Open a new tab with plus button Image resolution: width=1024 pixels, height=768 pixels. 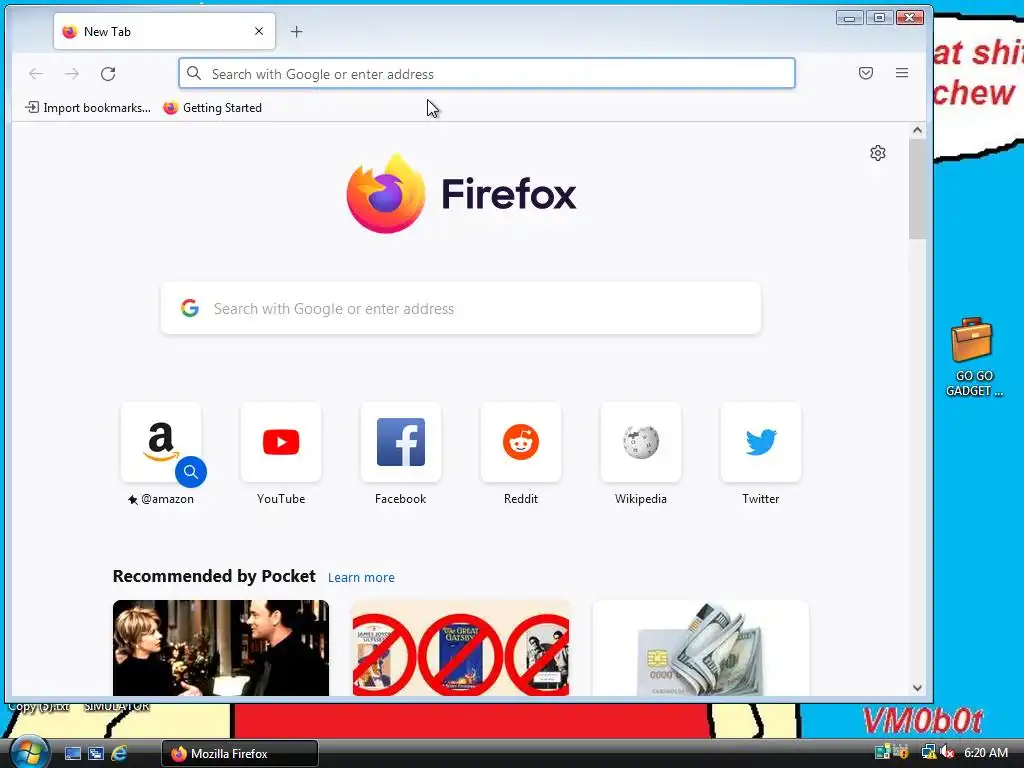point(296,31)
